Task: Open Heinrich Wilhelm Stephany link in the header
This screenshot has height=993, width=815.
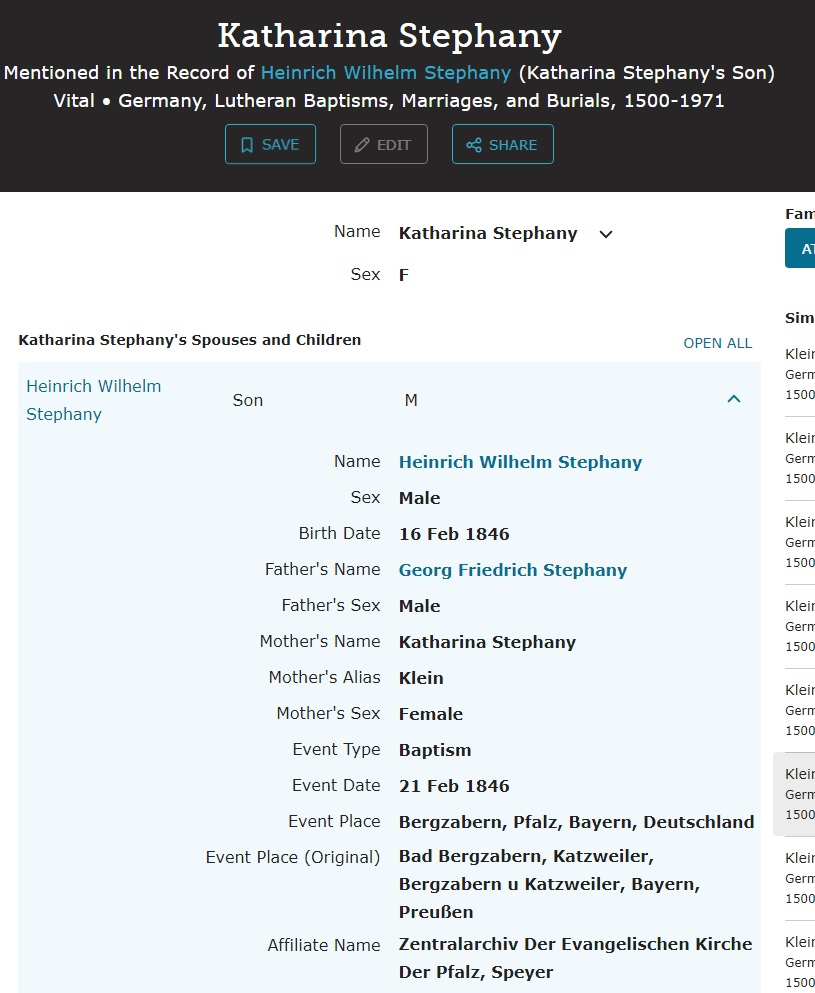Action: point(386,73)
